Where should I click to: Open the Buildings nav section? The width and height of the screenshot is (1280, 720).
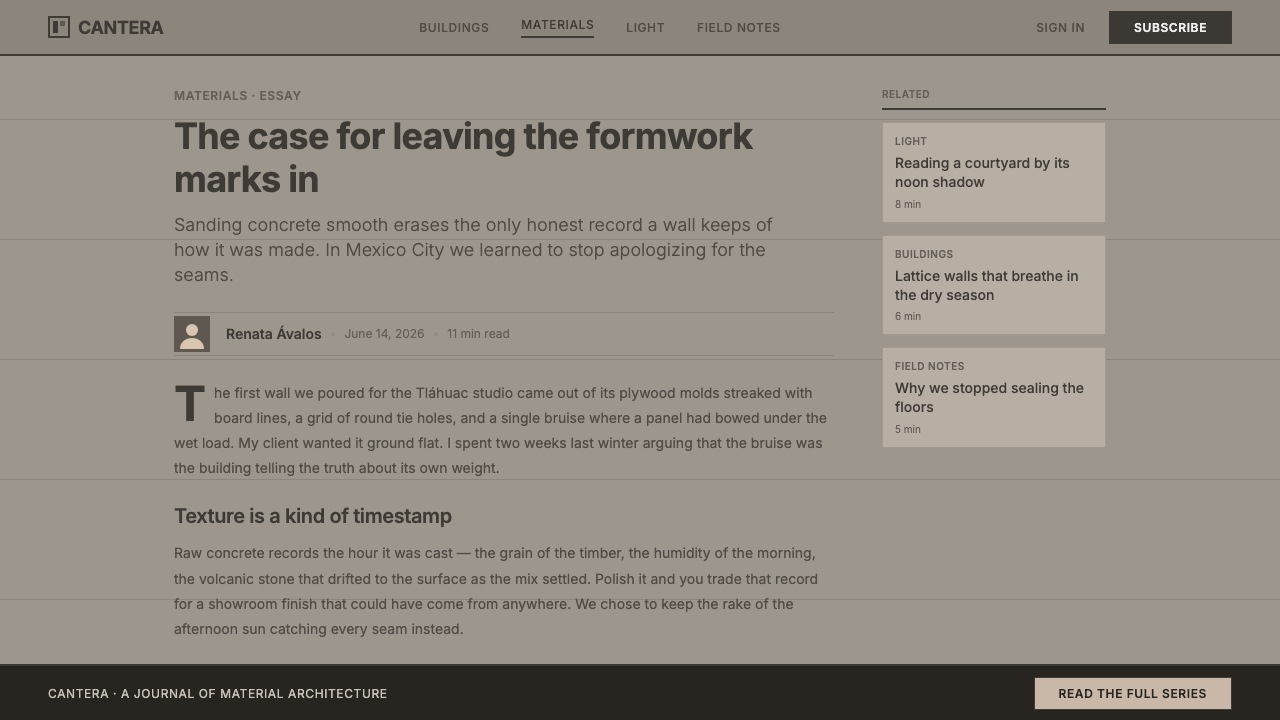coord(454,27)
